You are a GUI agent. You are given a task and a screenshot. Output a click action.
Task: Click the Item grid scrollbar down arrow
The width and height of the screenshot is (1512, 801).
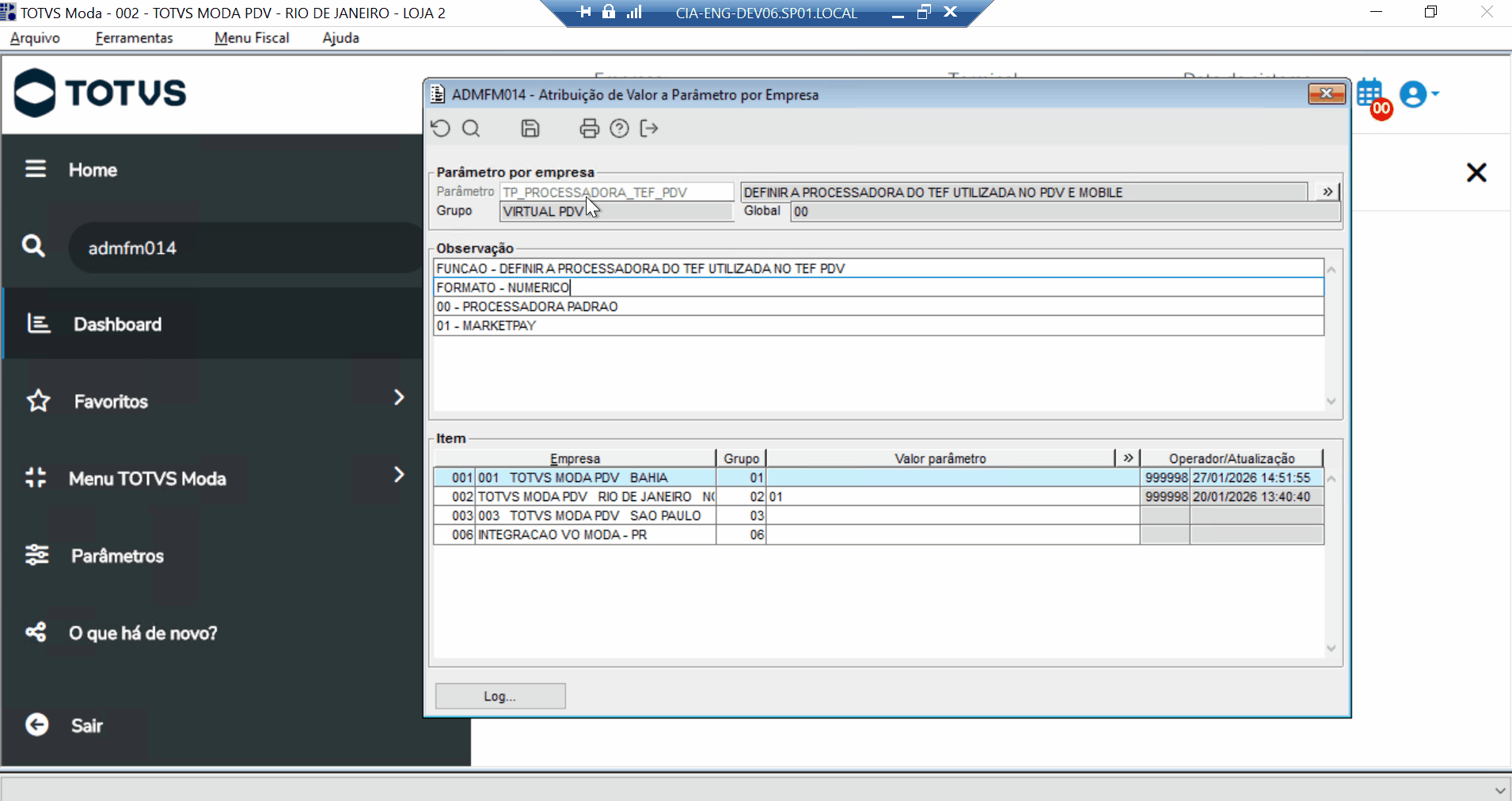pyautogui.click(x=1332, y=648)
